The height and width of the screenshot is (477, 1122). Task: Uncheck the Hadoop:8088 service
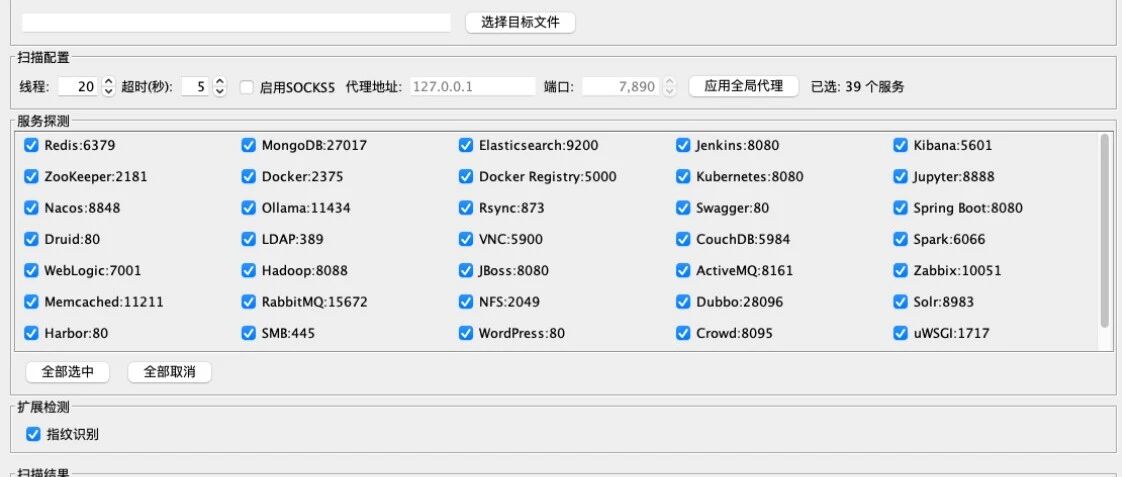pyautogui.click(x=248, y=270)
